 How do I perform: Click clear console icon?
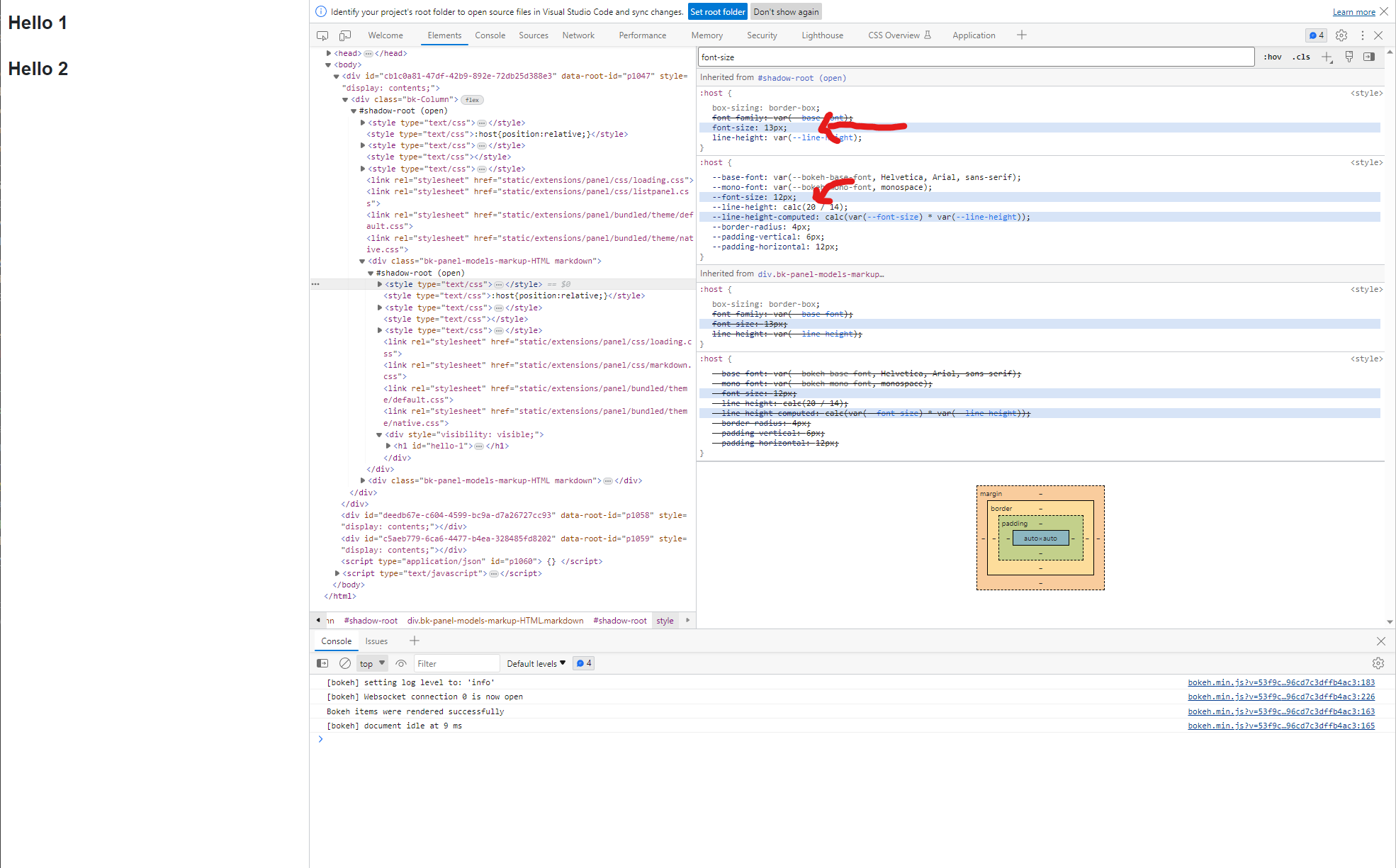(345, 663)
